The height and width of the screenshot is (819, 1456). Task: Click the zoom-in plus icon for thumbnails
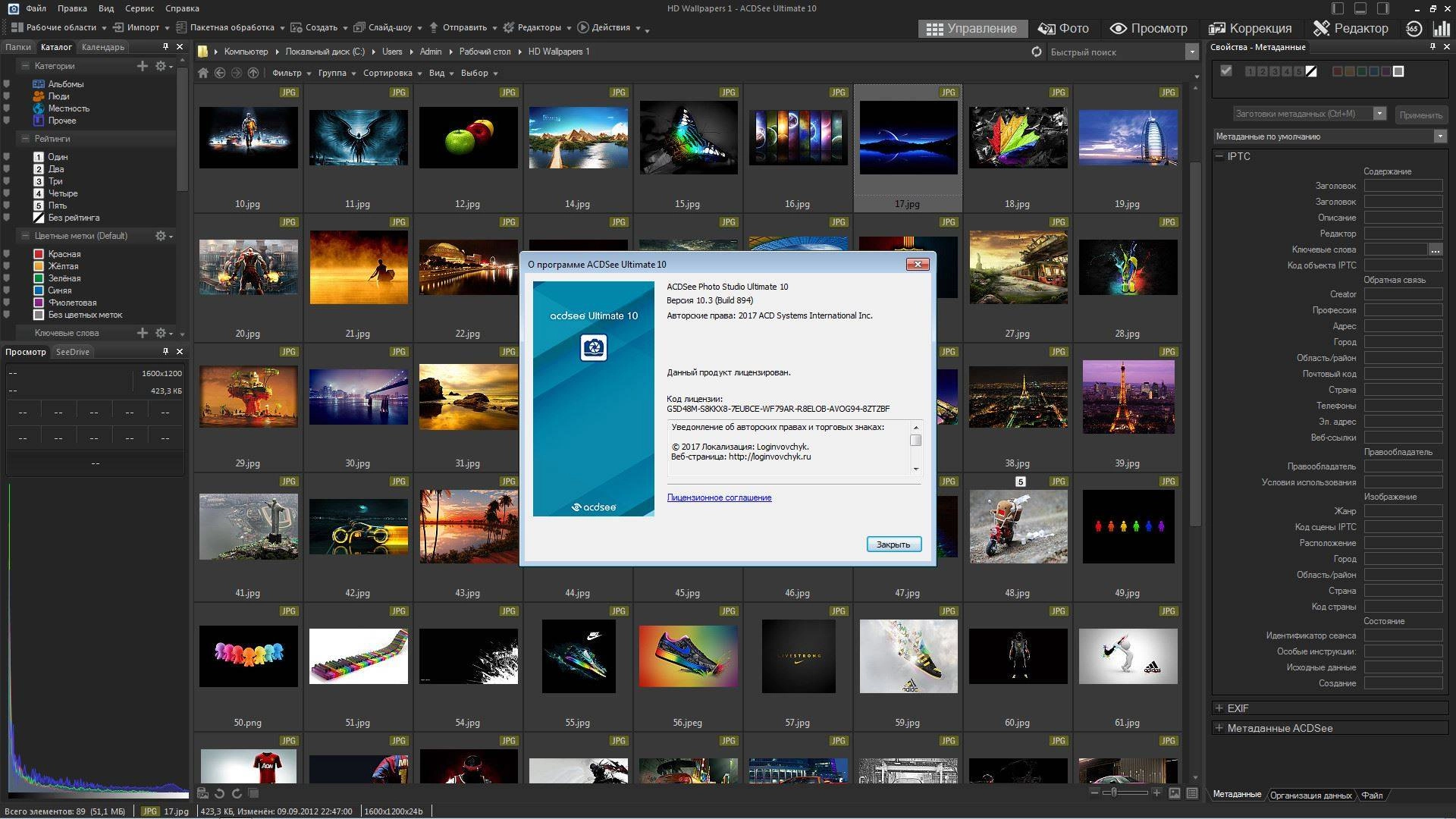click(x=1156, y=792)
